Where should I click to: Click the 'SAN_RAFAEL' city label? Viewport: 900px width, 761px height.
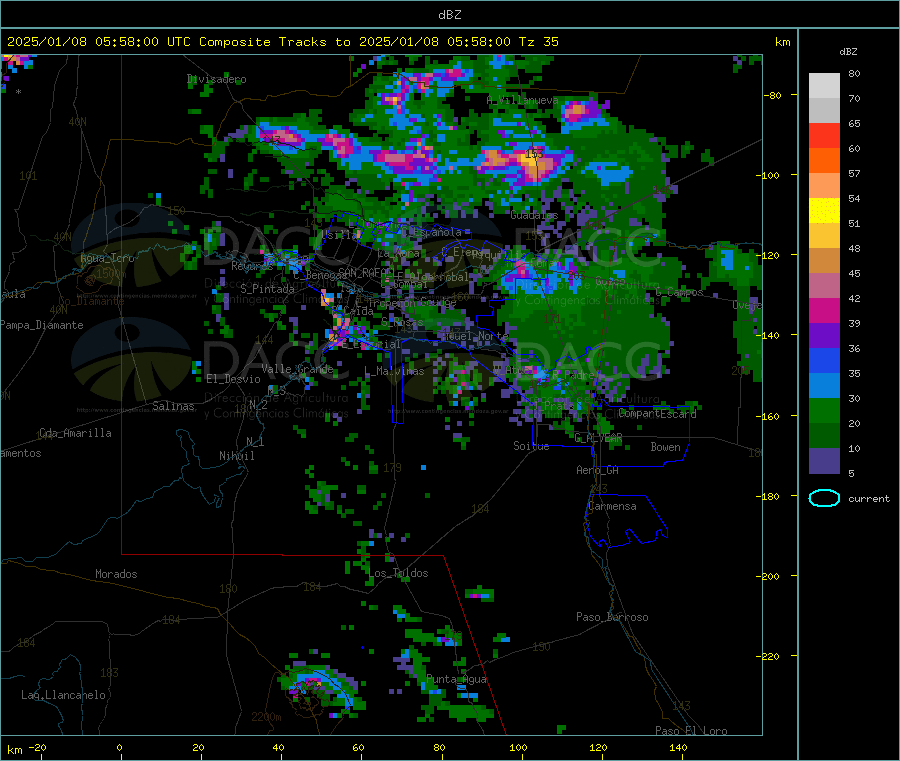pos(365,273)
